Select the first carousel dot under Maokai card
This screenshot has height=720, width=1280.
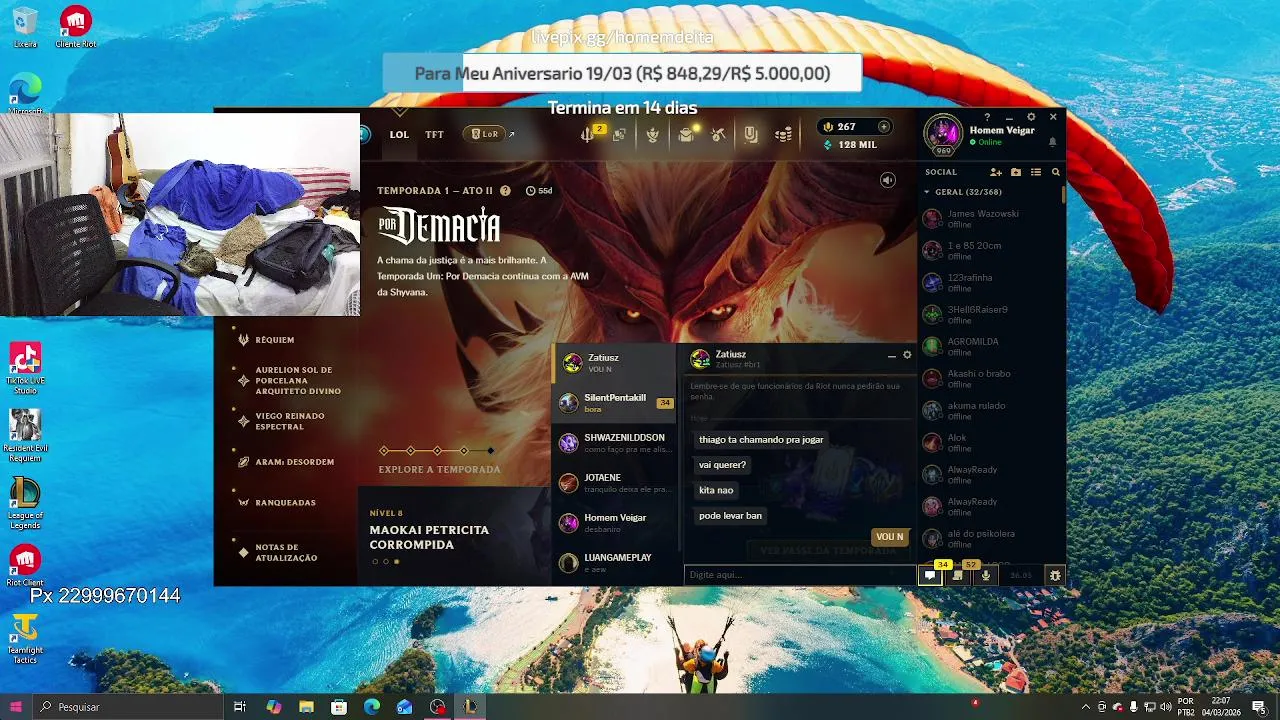(375, 562)
